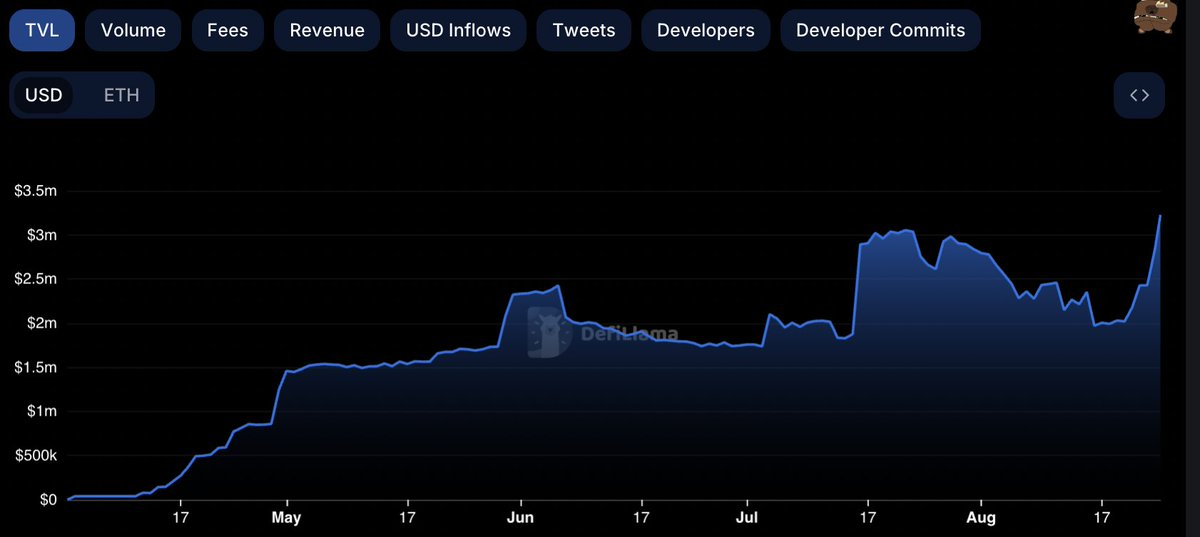Toggle the Developer Commits chip
This screenshot has height=537, width=1200.
(x=881, y=30)
